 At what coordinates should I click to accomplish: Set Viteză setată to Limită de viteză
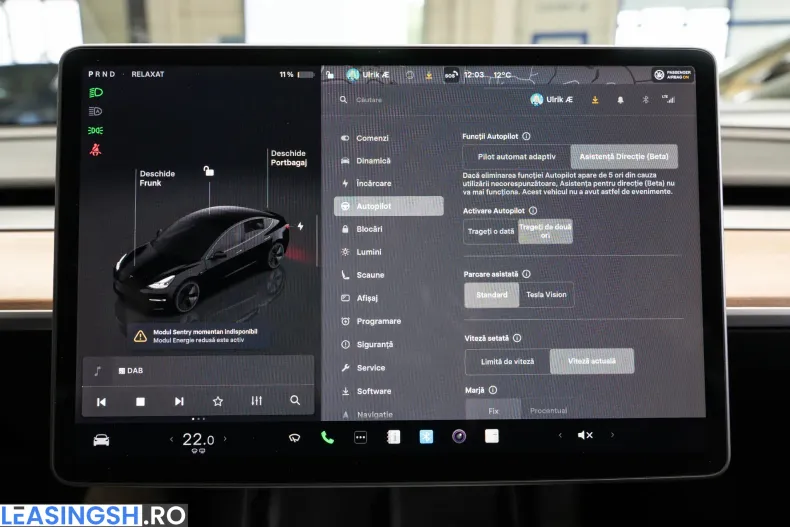(x=507, y=361)
